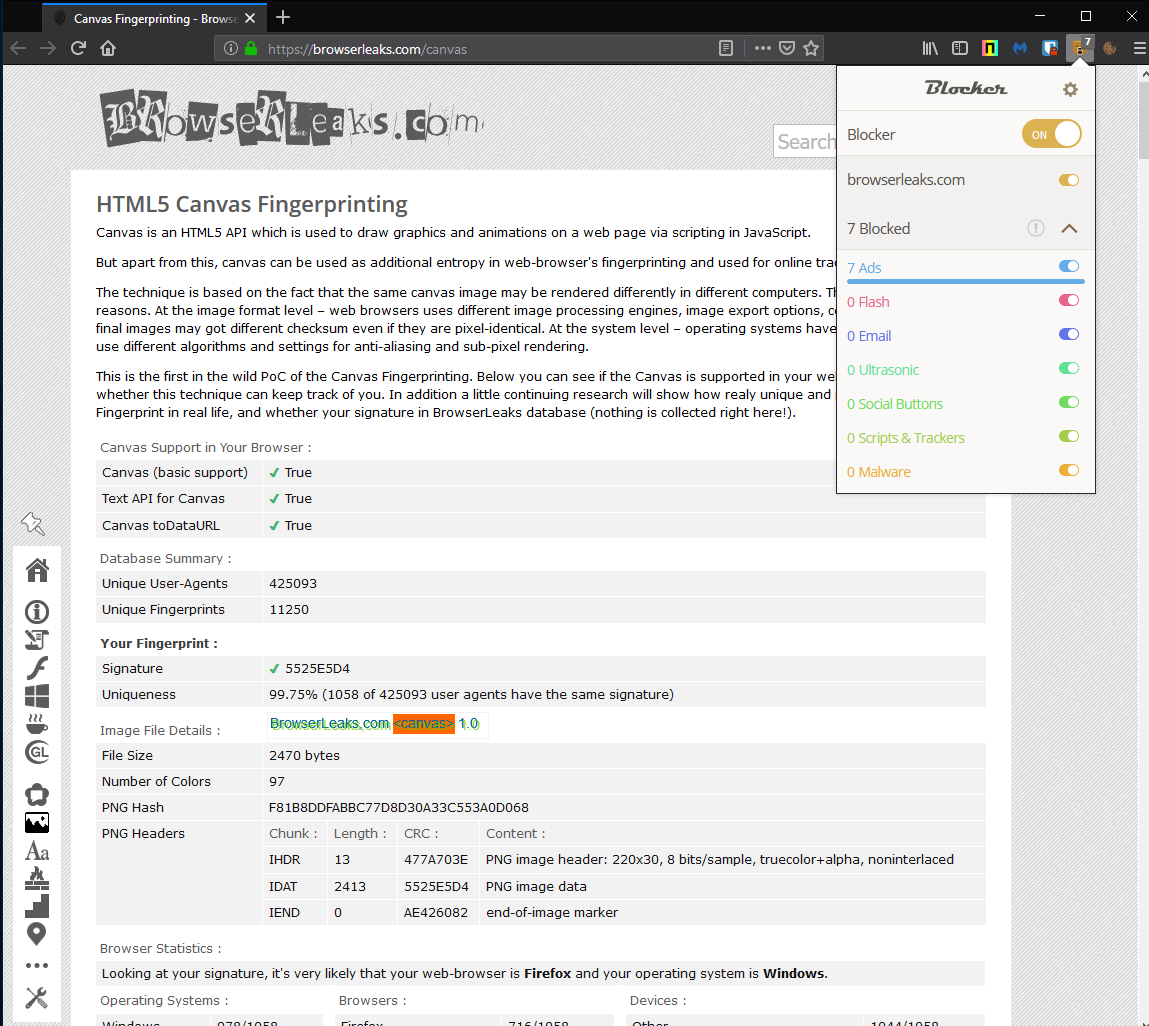
Task: Toggle Ultrasonic blocking switch
Action: [1068, 368]
